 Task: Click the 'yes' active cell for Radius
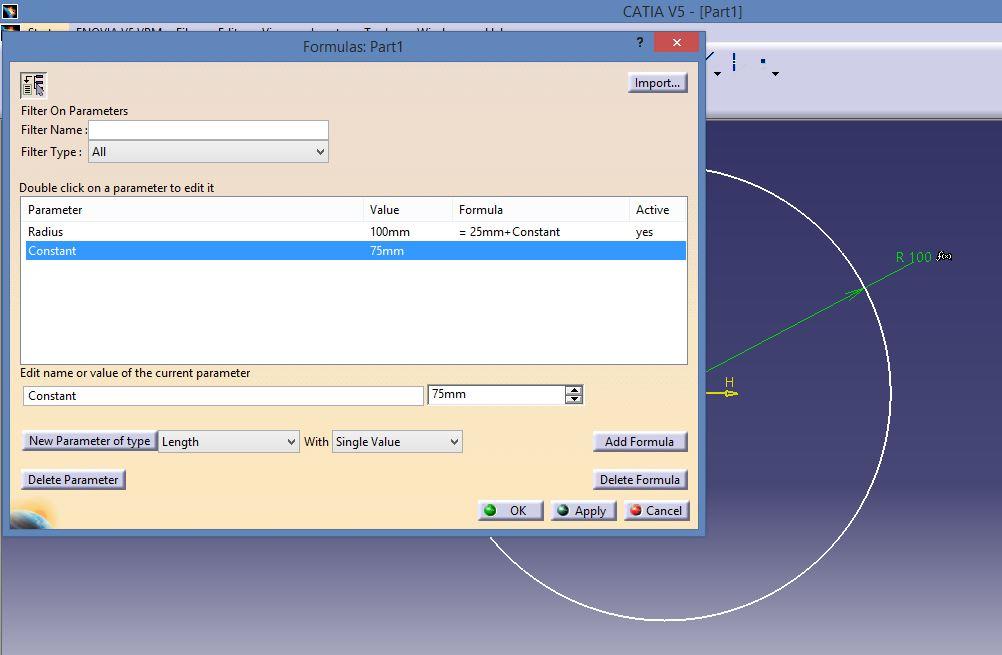pos(644,232)
